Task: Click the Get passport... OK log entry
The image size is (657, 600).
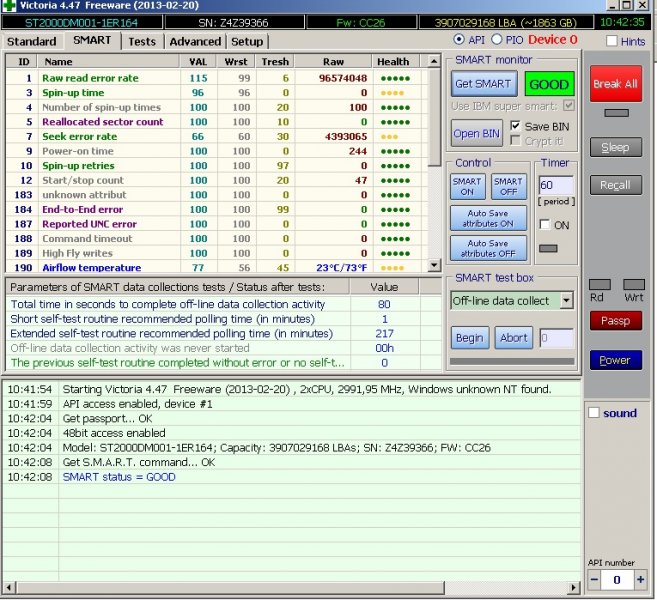Action: [107, 418]
